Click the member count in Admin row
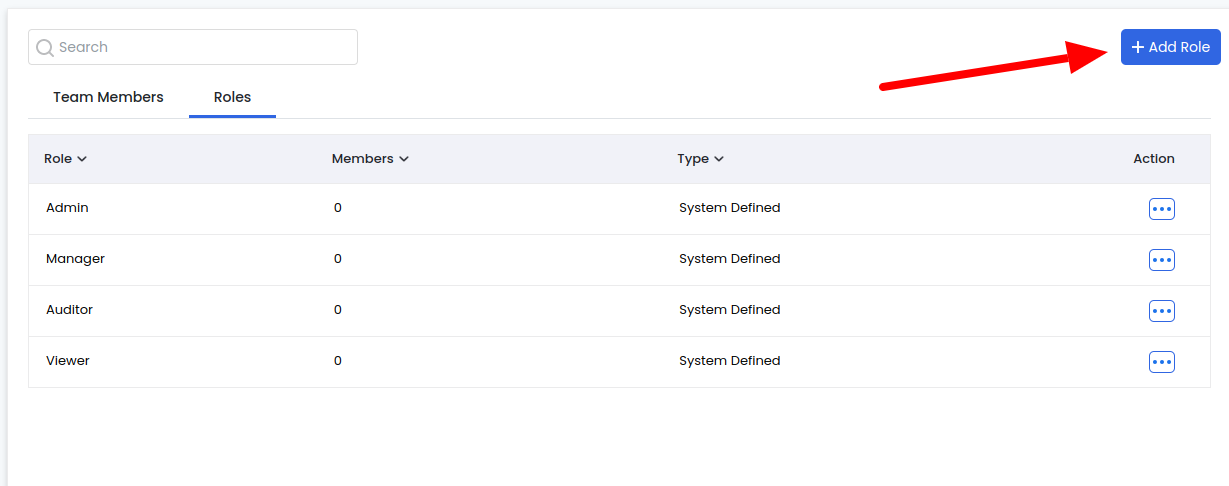 (x=338, y=208)
